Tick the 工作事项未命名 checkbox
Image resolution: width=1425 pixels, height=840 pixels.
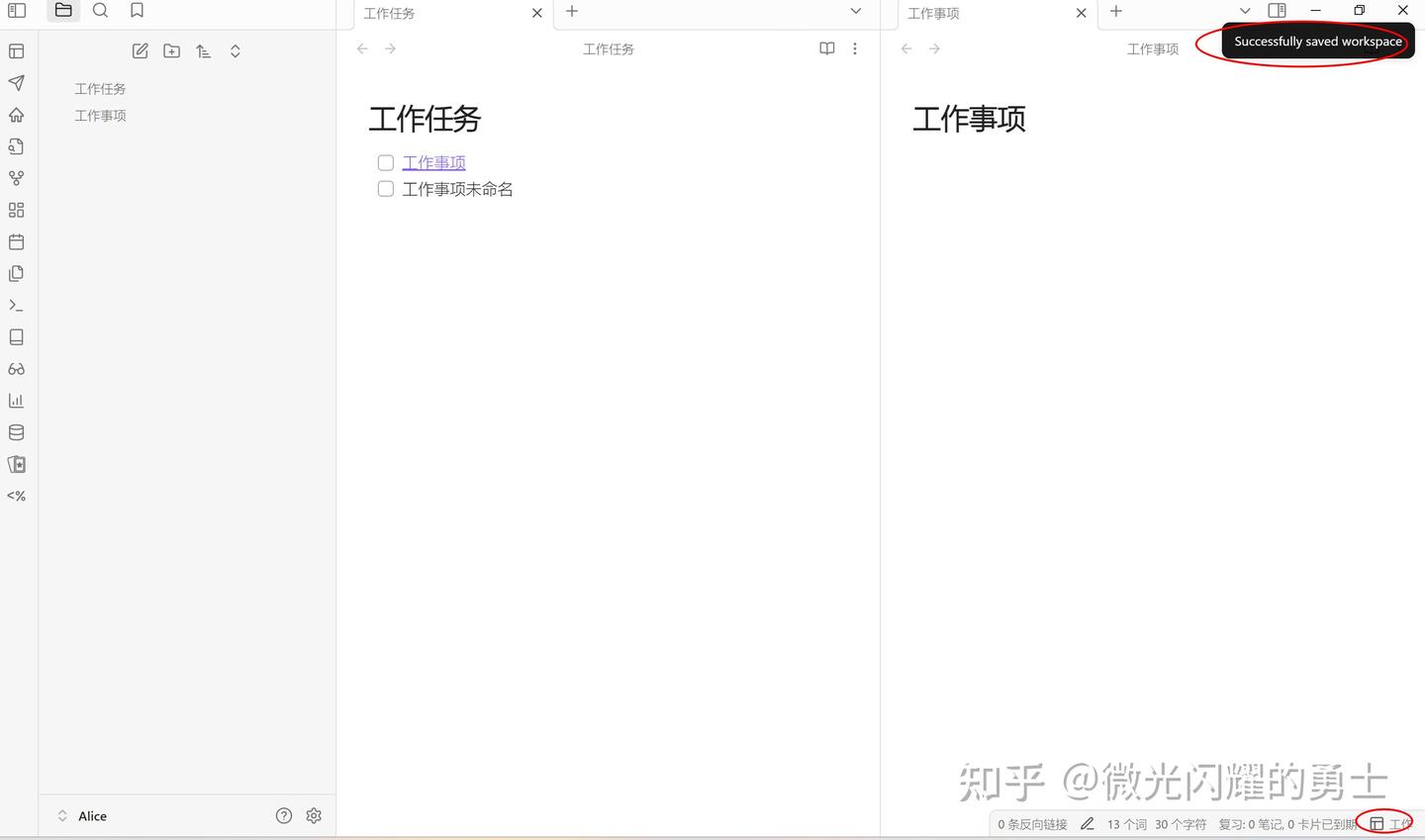385,188
